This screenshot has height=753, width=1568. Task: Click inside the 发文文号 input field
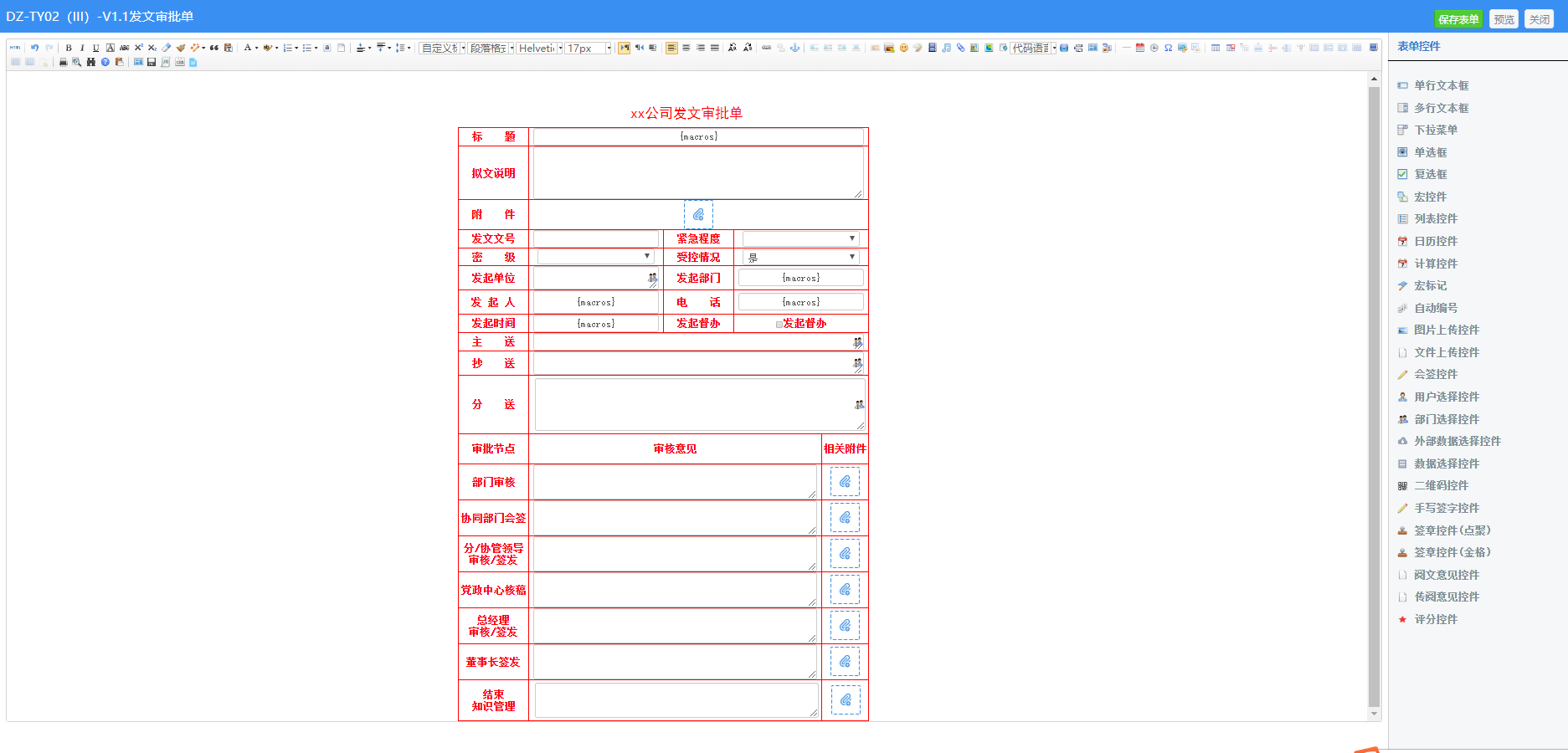coord(594,238)
